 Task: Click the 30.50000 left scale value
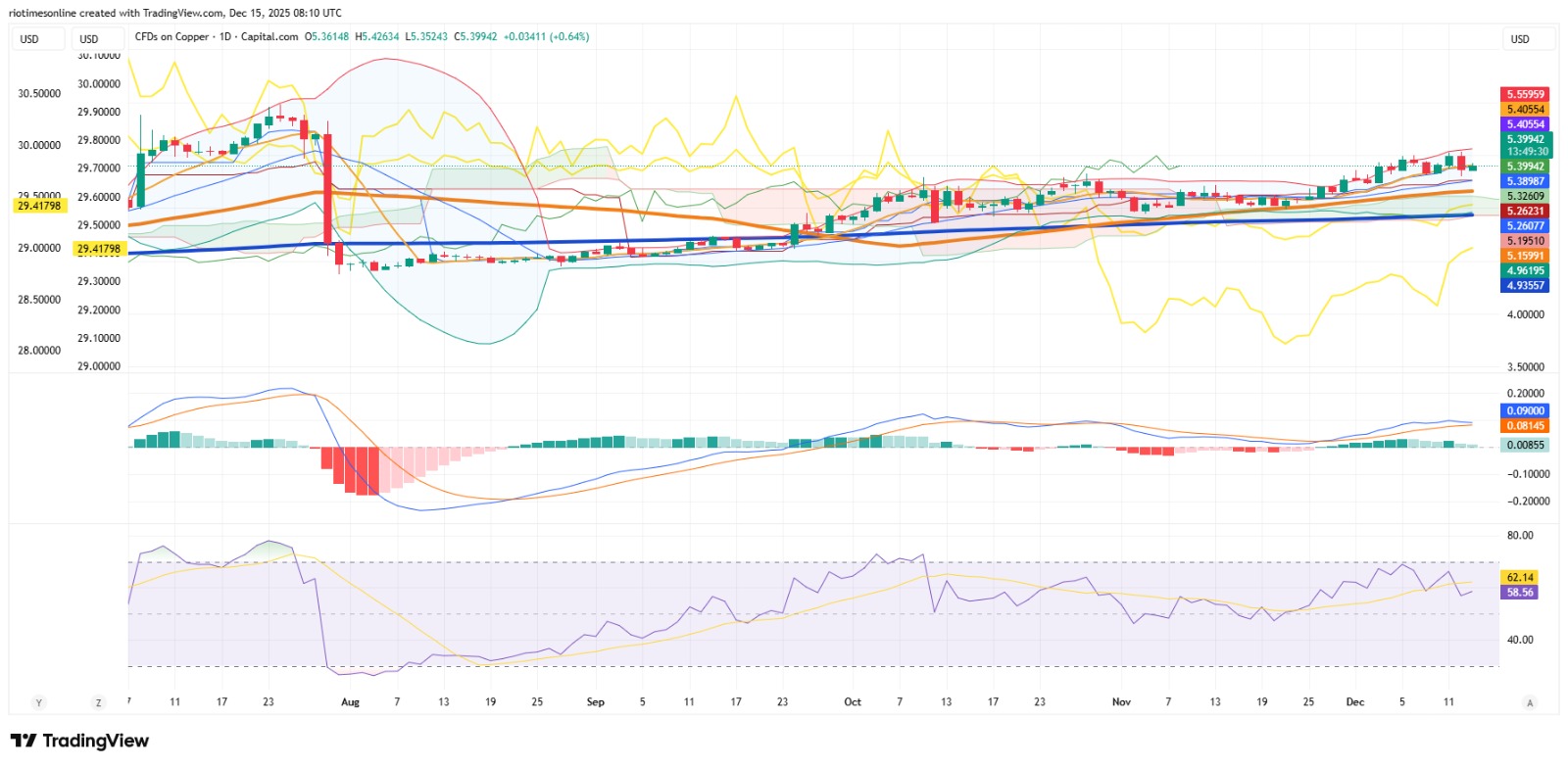[x=39, y=94]
